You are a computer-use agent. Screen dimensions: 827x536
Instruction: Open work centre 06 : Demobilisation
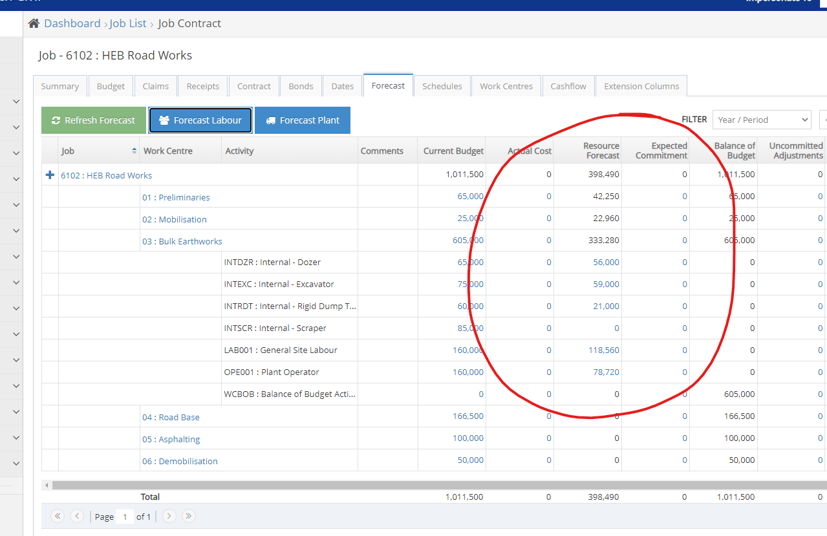coord(179,461)
